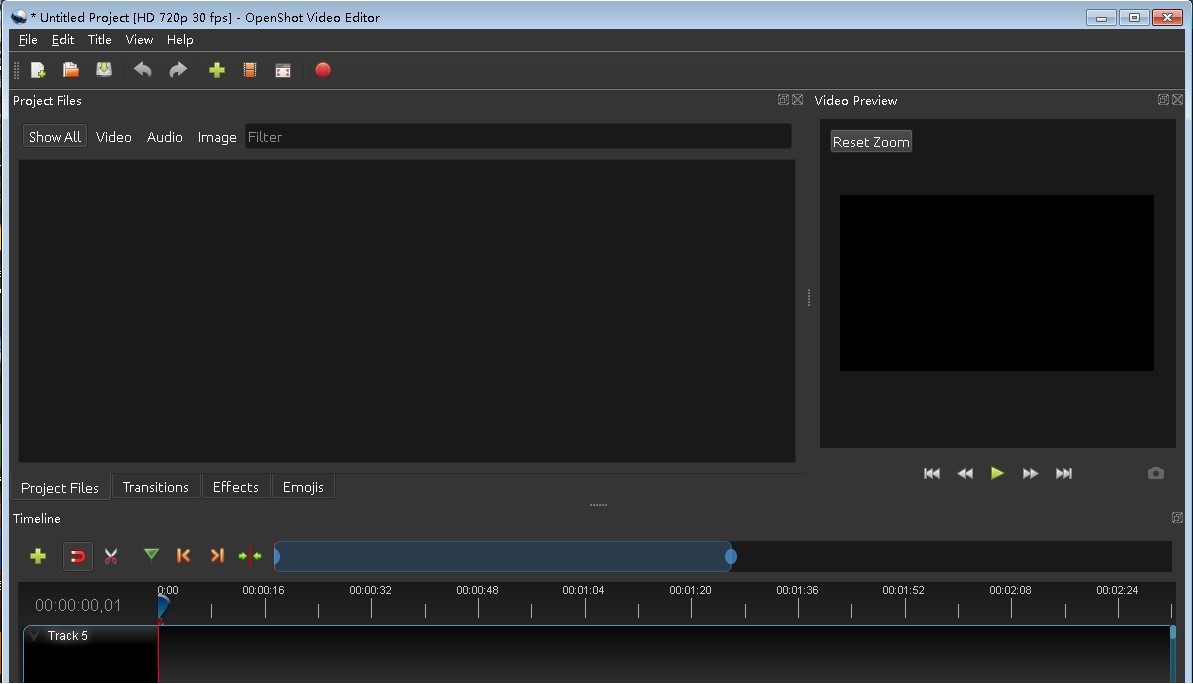Toggle the razor scissors tool
The height and width of the screenshot is (684, 1193).
click(111, 556)
